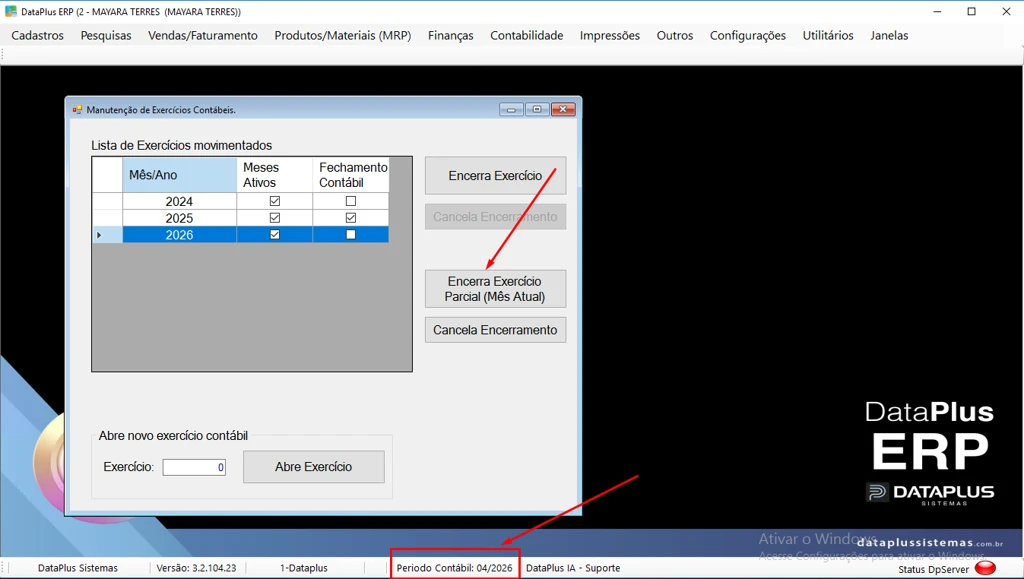1024x579 pixels.
Task: Open the Contabilidade menu
Action: pos(526,35)
